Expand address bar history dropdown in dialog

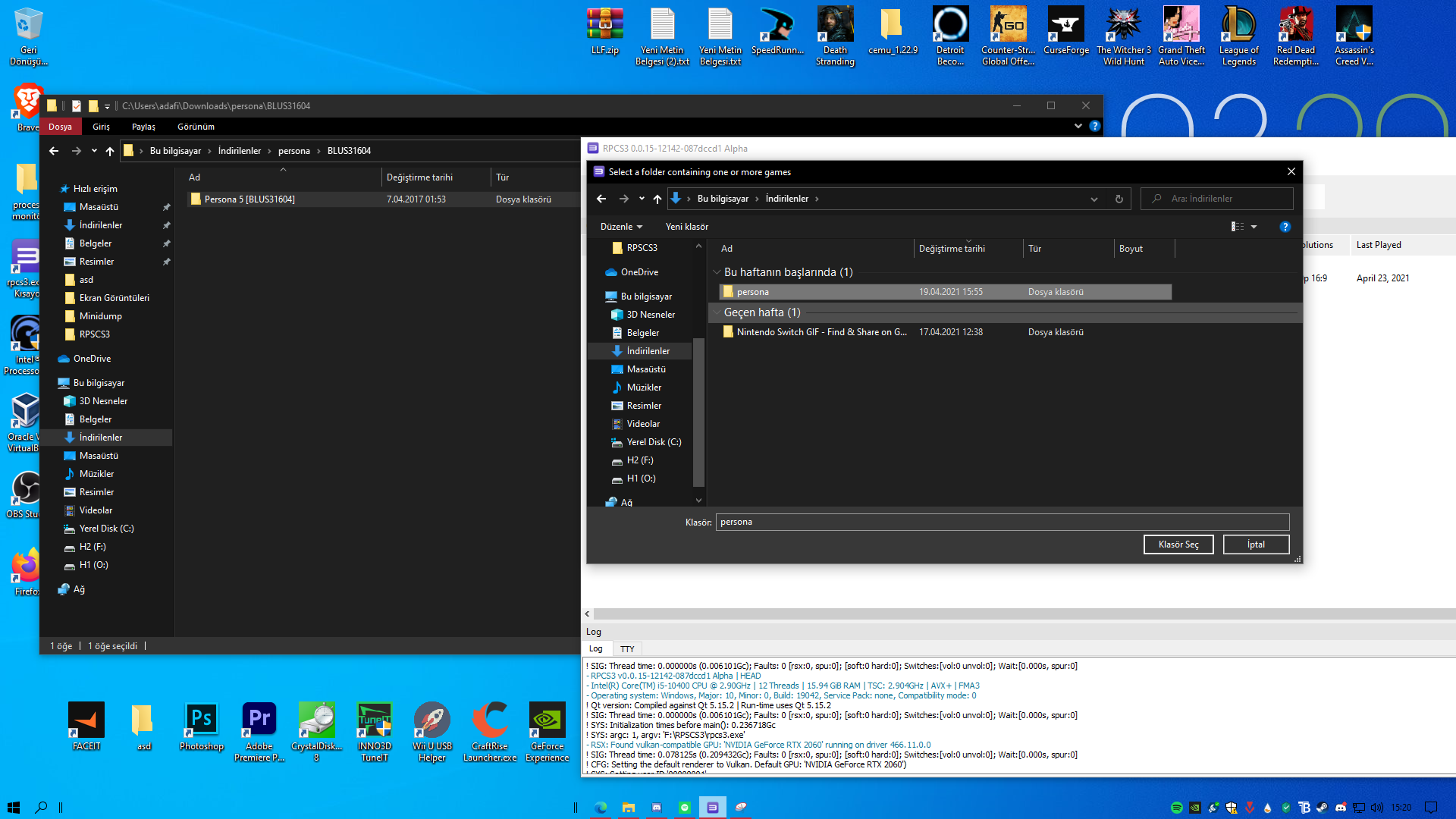(1094, 199)
